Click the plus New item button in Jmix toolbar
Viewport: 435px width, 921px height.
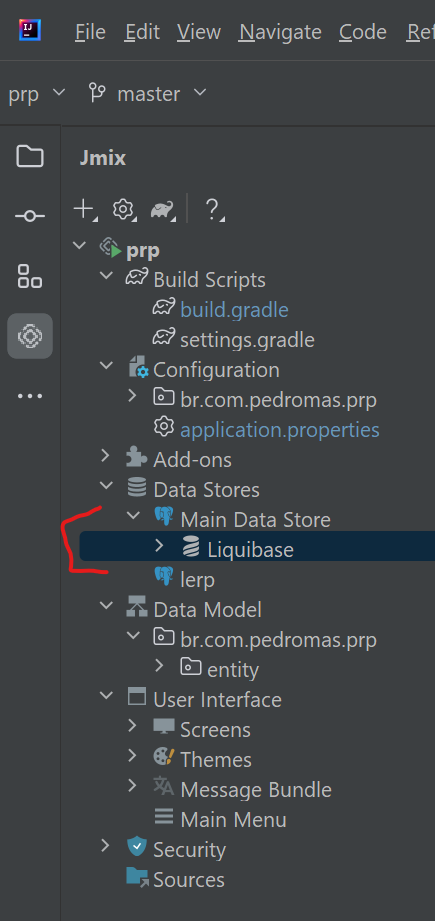85,209
